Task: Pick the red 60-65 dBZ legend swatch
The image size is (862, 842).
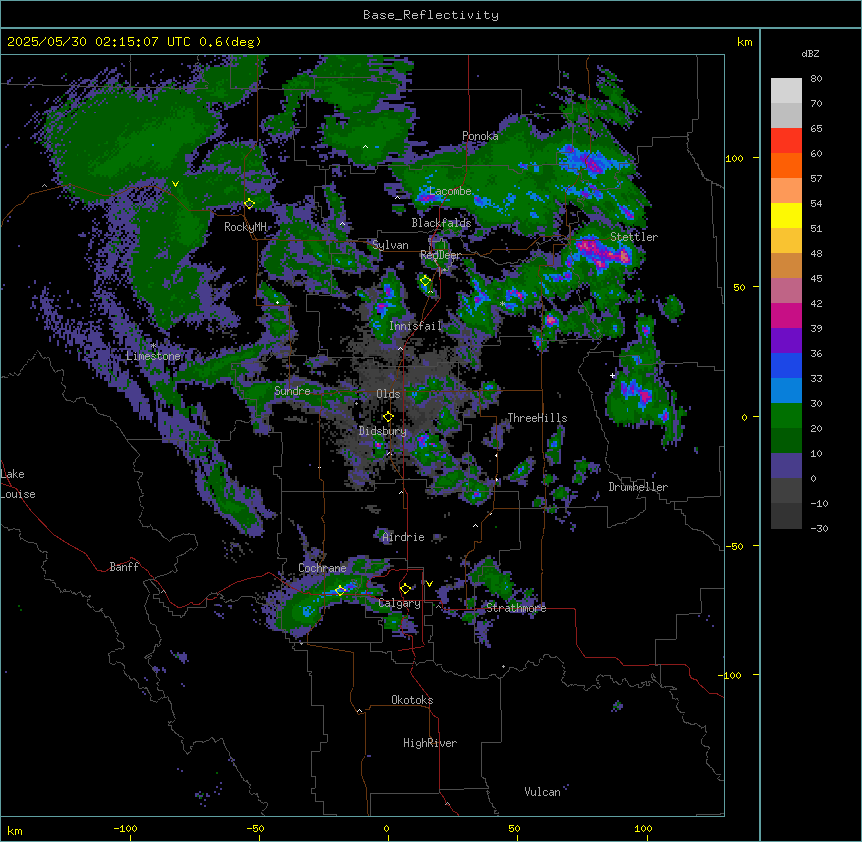Action: 786,140
